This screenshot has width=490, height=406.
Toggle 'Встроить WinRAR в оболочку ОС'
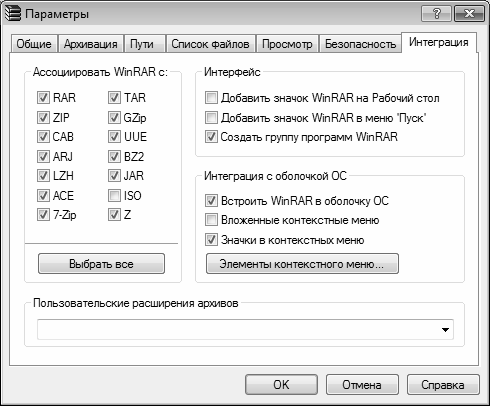pos(211,201)
